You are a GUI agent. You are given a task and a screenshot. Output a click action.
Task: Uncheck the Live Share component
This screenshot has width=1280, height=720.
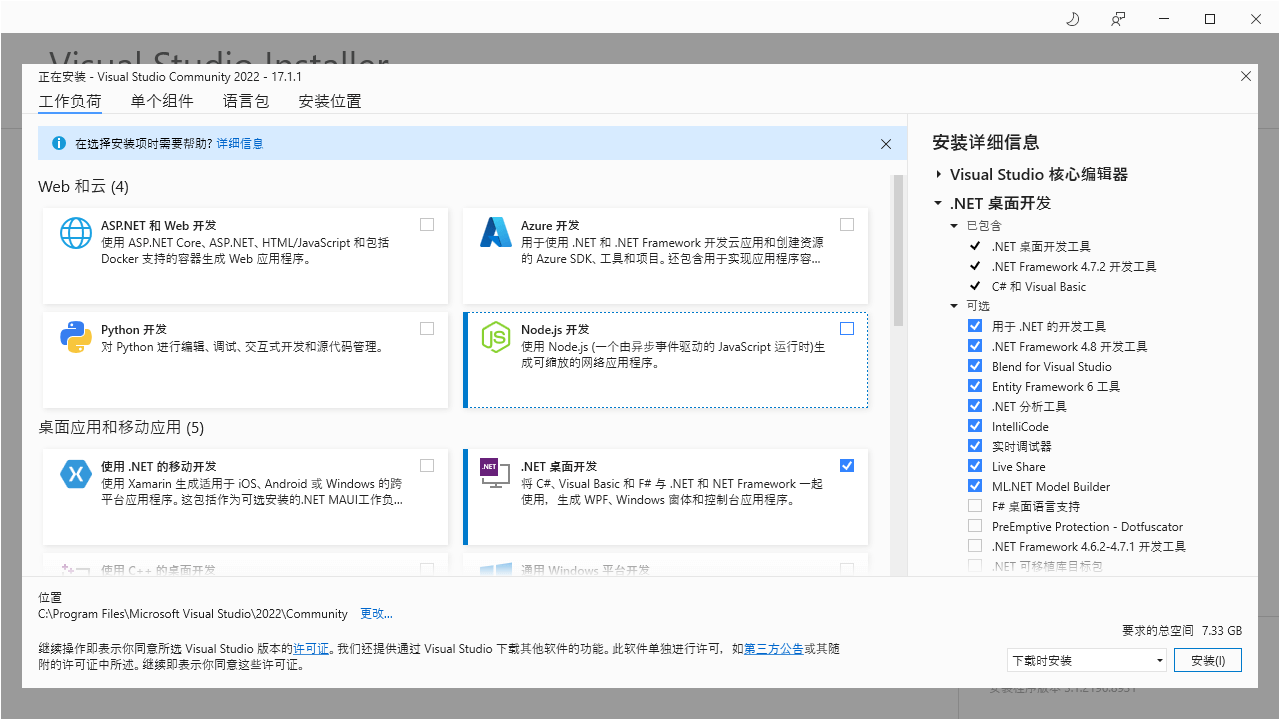(975, 466)
